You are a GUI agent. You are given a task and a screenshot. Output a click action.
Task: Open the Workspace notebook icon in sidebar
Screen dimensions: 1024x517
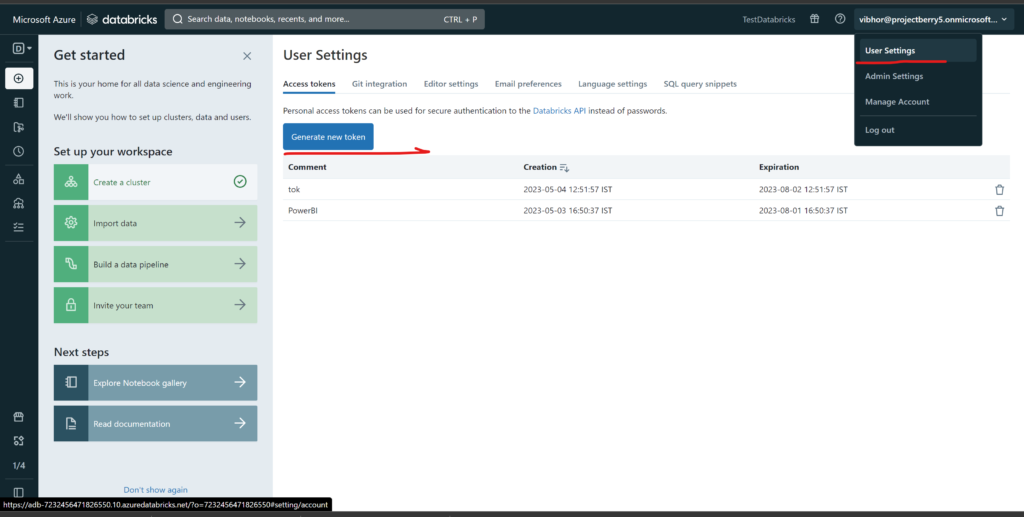coord(19,102)
